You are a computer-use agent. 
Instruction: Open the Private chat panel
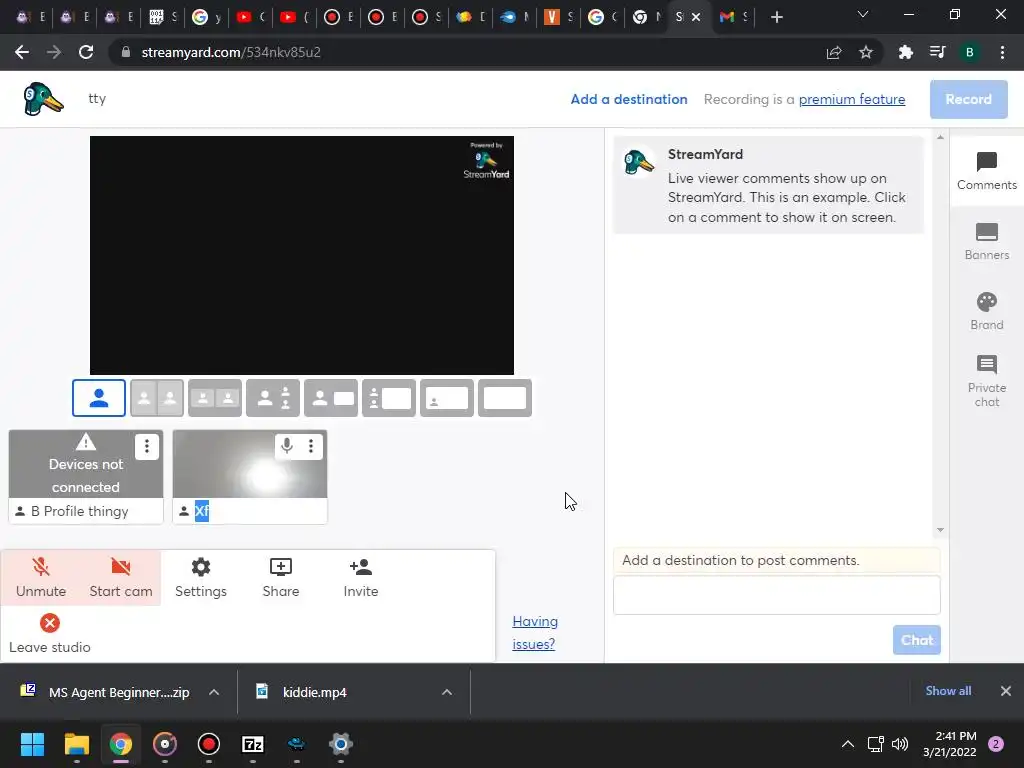pyautogui.click(x=987, y=381)
